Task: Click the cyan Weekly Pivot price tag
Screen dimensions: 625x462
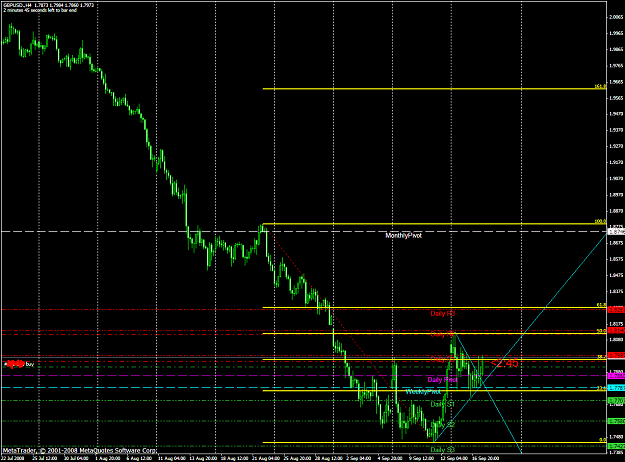Action: 615,388
